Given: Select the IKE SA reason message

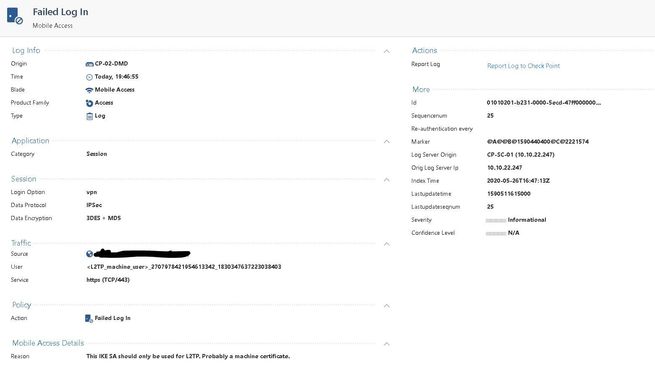Looking at the screenshot, I should 188,356.
